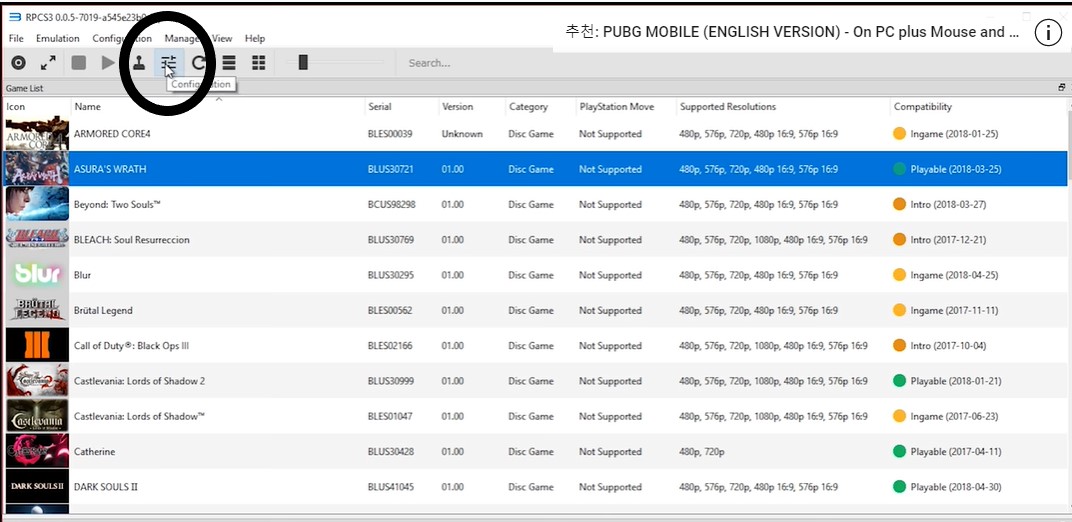Click the Stop emulation toolbar button

[x=79, y=63]
